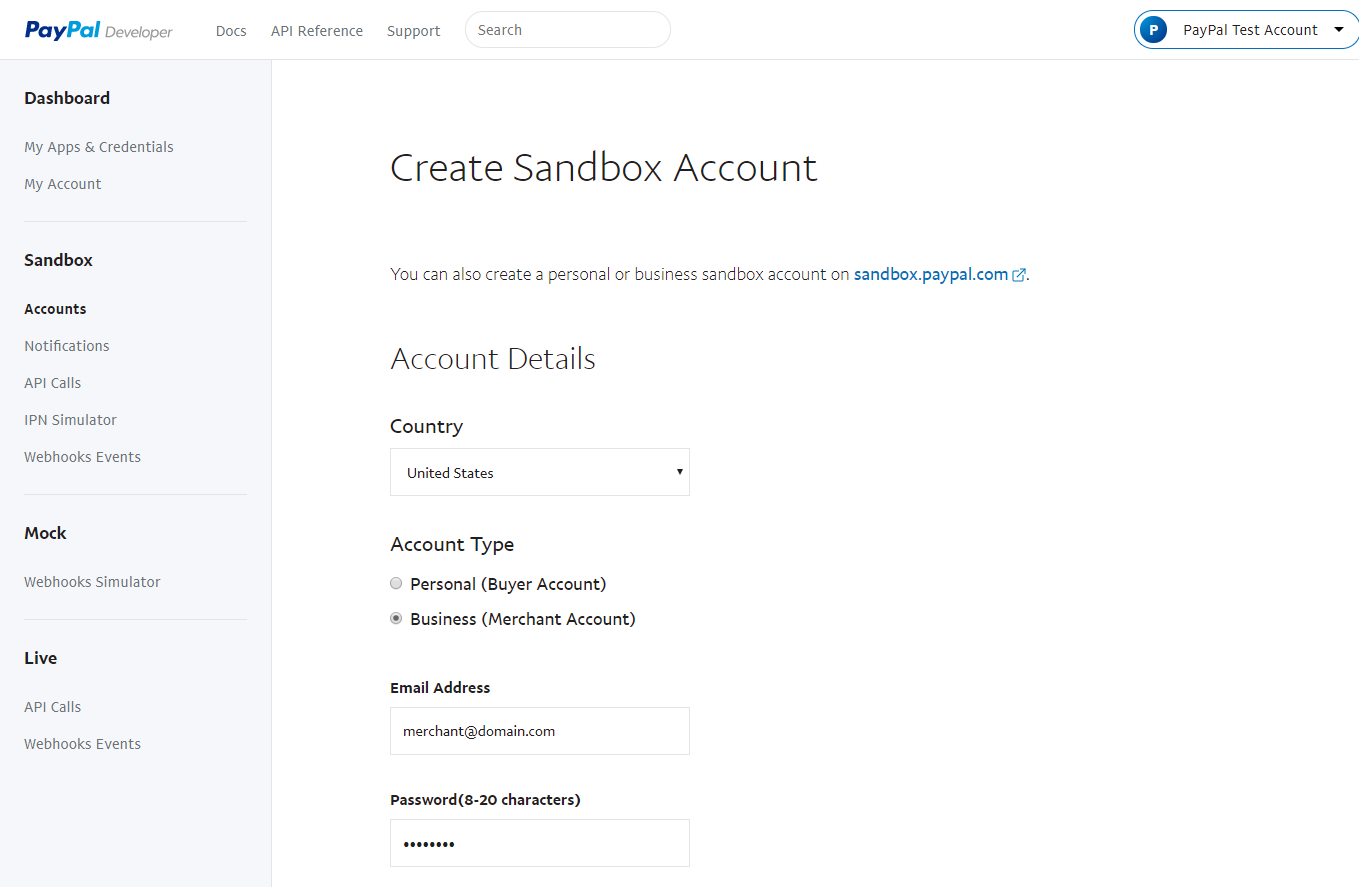Click the Search field
This screenshot has width=1359, height=887.
tap(568, 30)
